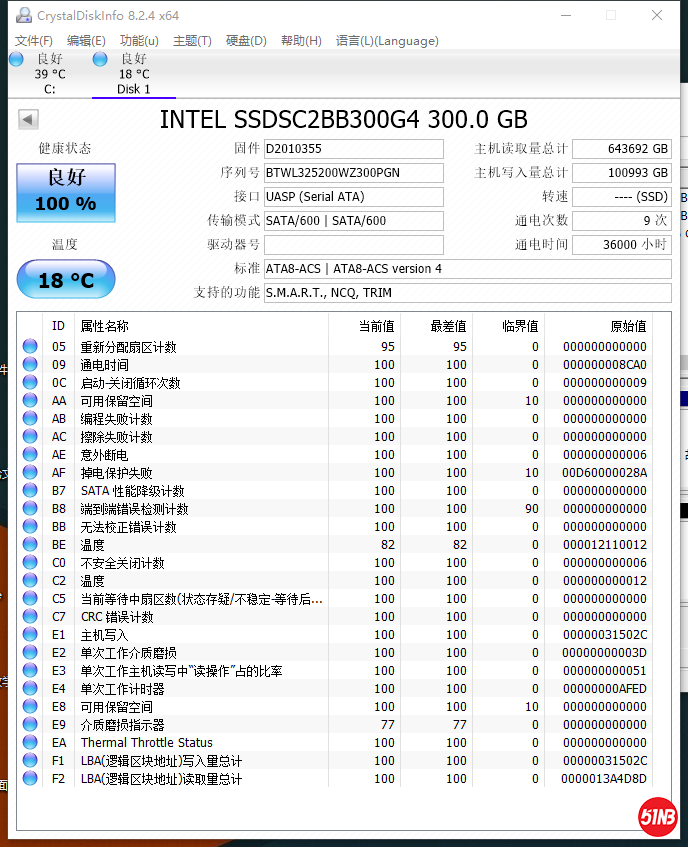Click the 原始值 column header
This screenshot has width=688, height=847.
tap(628, 326)
